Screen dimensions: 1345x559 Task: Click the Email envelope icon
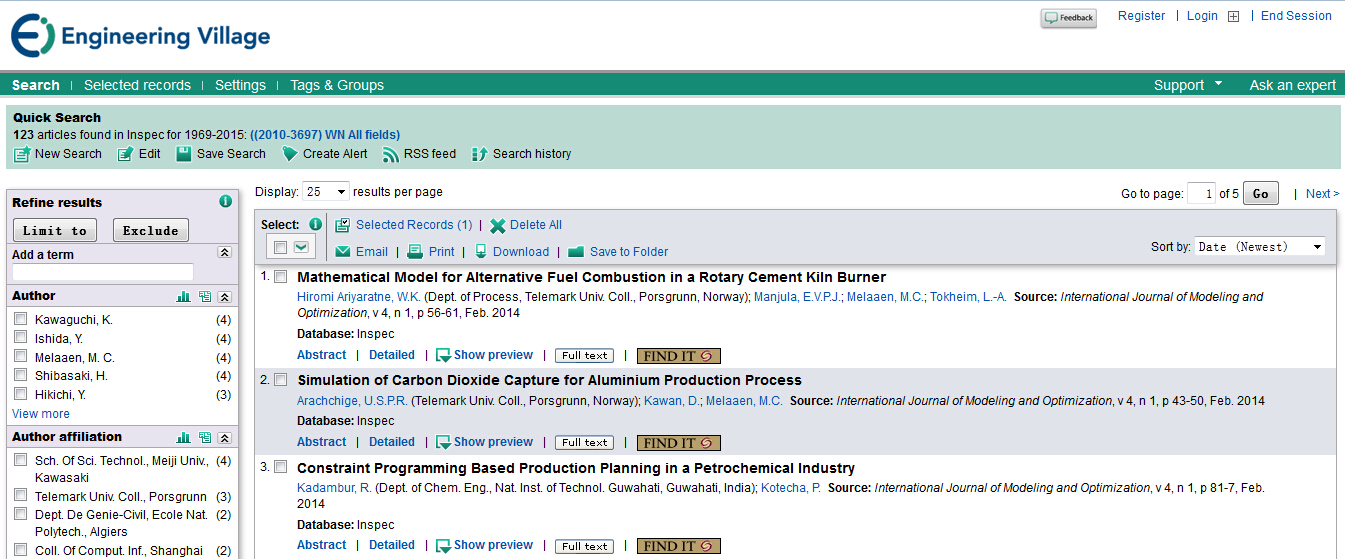point(343,252)
